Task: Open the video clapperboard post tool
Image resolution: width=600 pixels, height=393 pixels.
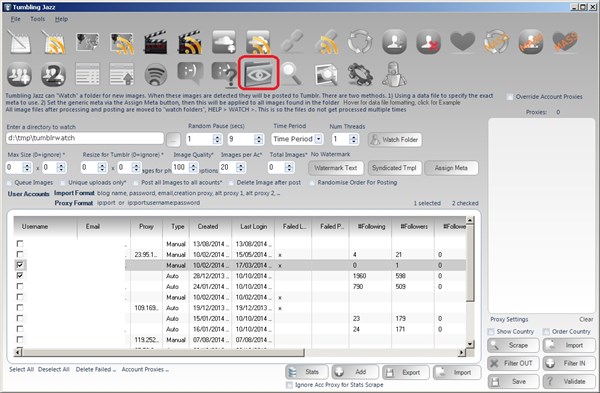Action: (156, 42)
